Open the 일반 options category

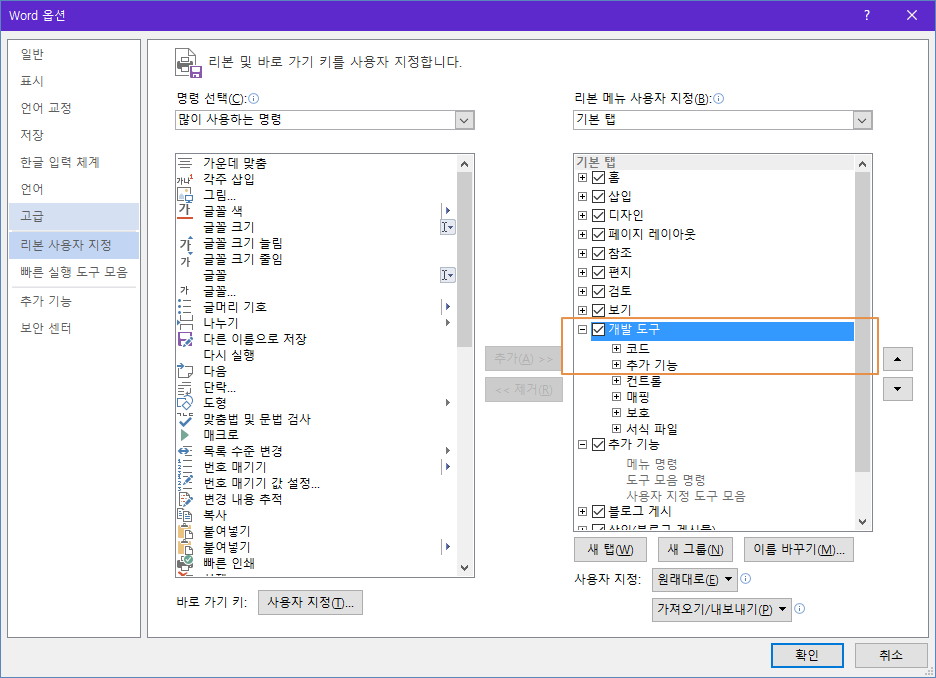click(x=74, y=54)
